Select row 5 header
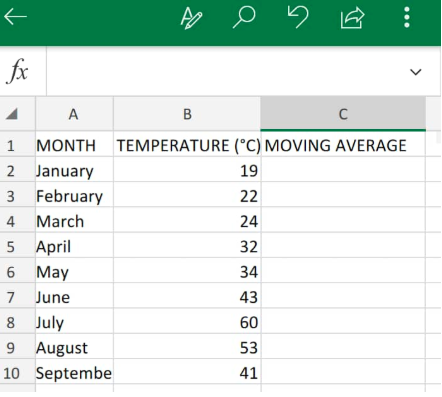Screen dimensions: 442x397 coord(11,247)
